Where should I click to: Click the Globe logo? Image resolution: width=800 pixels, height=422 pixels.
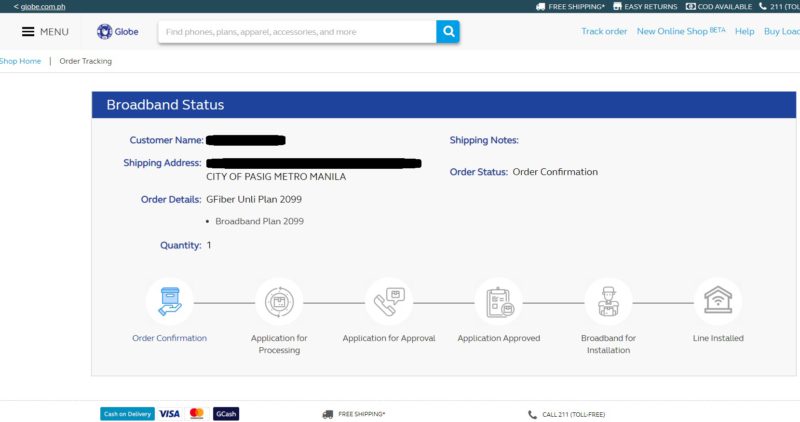coord(119,32)
